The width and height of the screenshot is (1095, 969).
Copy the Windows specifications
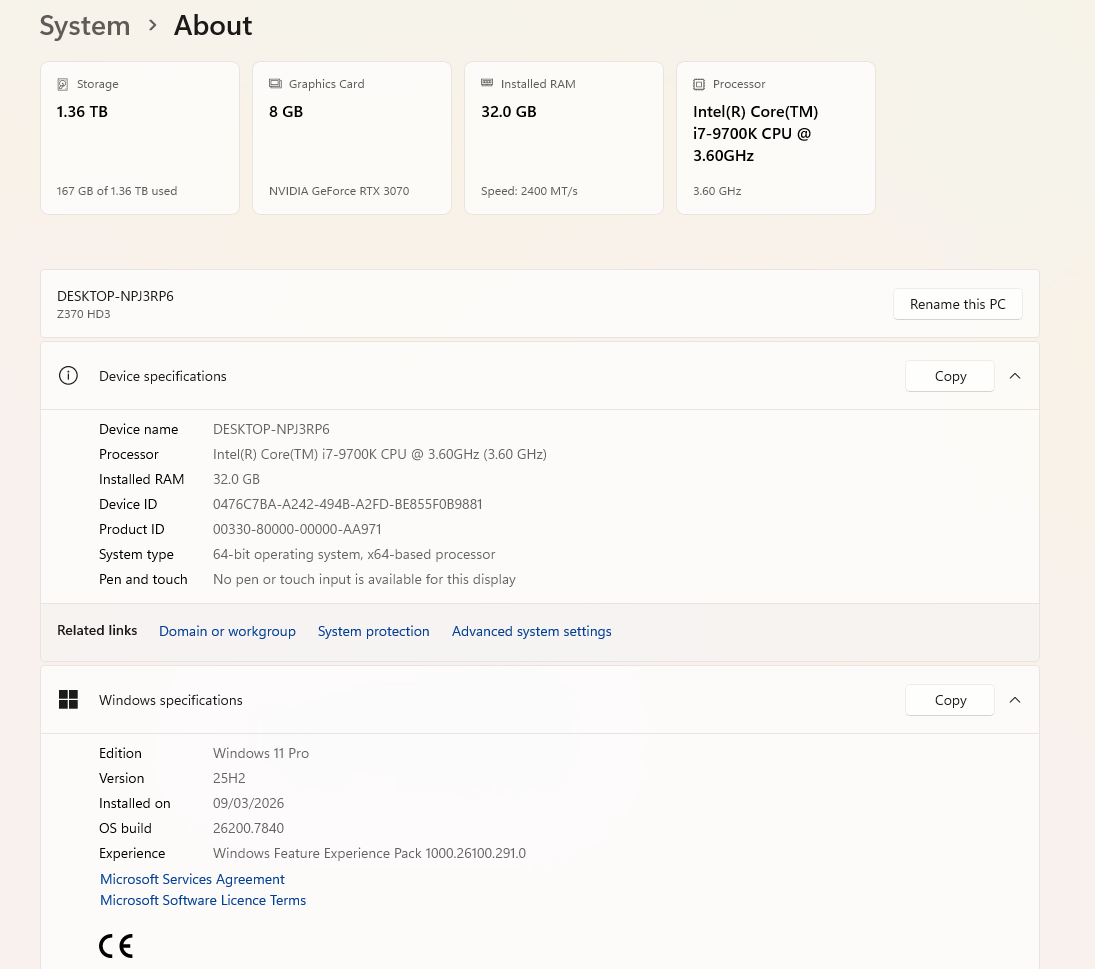[x=950, y=700]
